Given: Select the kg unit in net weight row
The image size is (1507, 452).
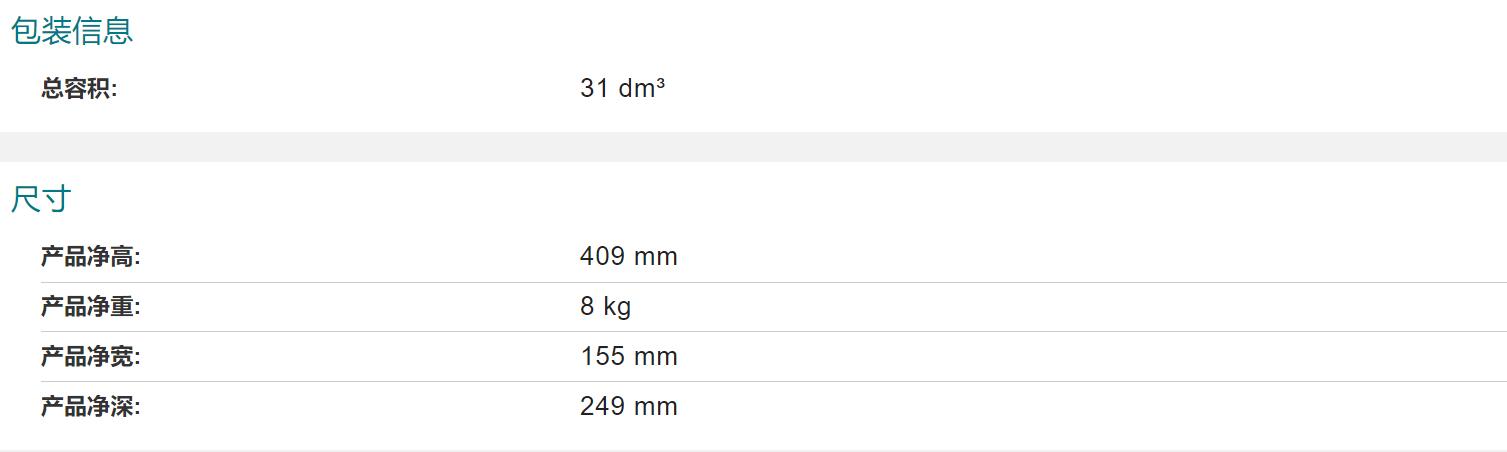Looking at the screenshot, I should [617, 307].
